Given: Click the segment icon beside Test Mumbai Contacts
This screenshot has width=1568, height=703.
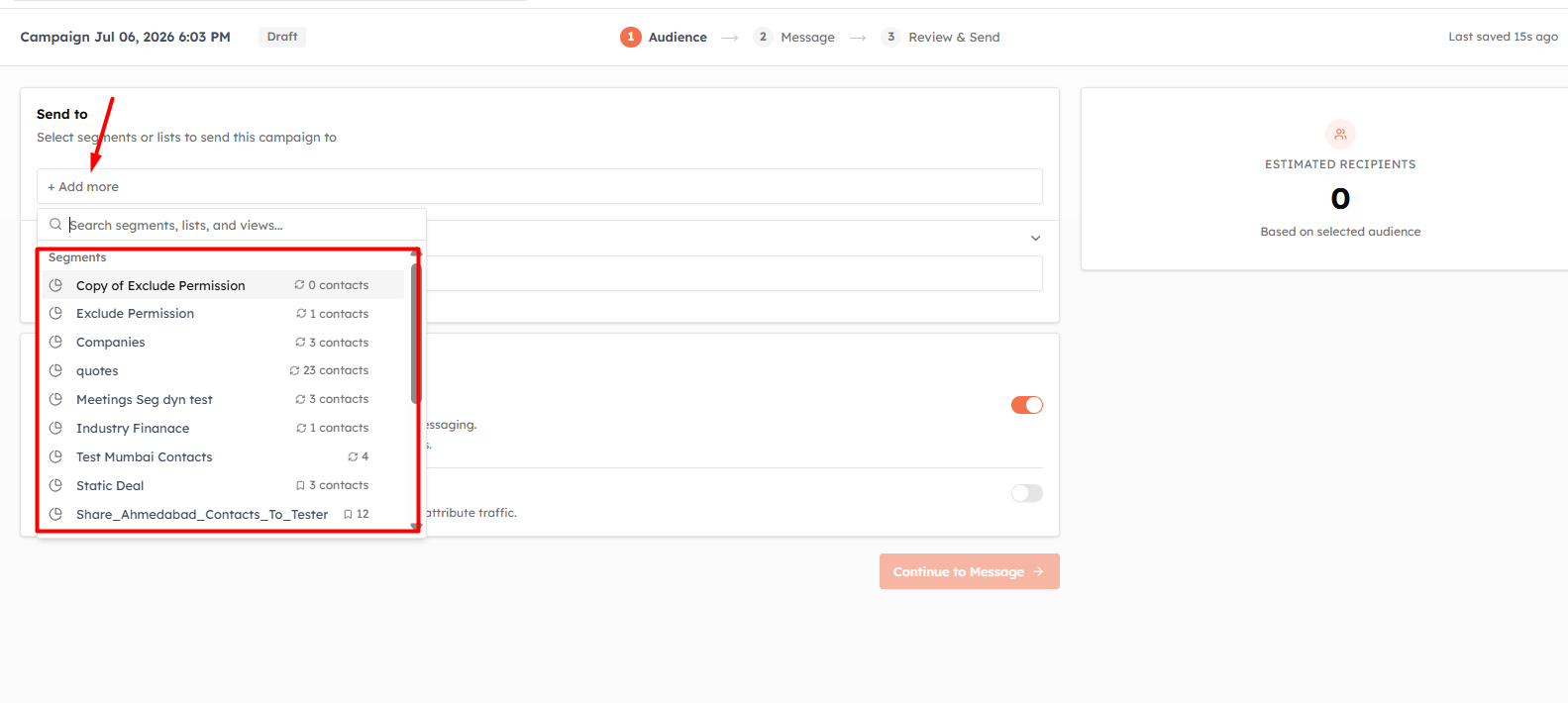Looking at the screenshot, I should tap(56, 456).
